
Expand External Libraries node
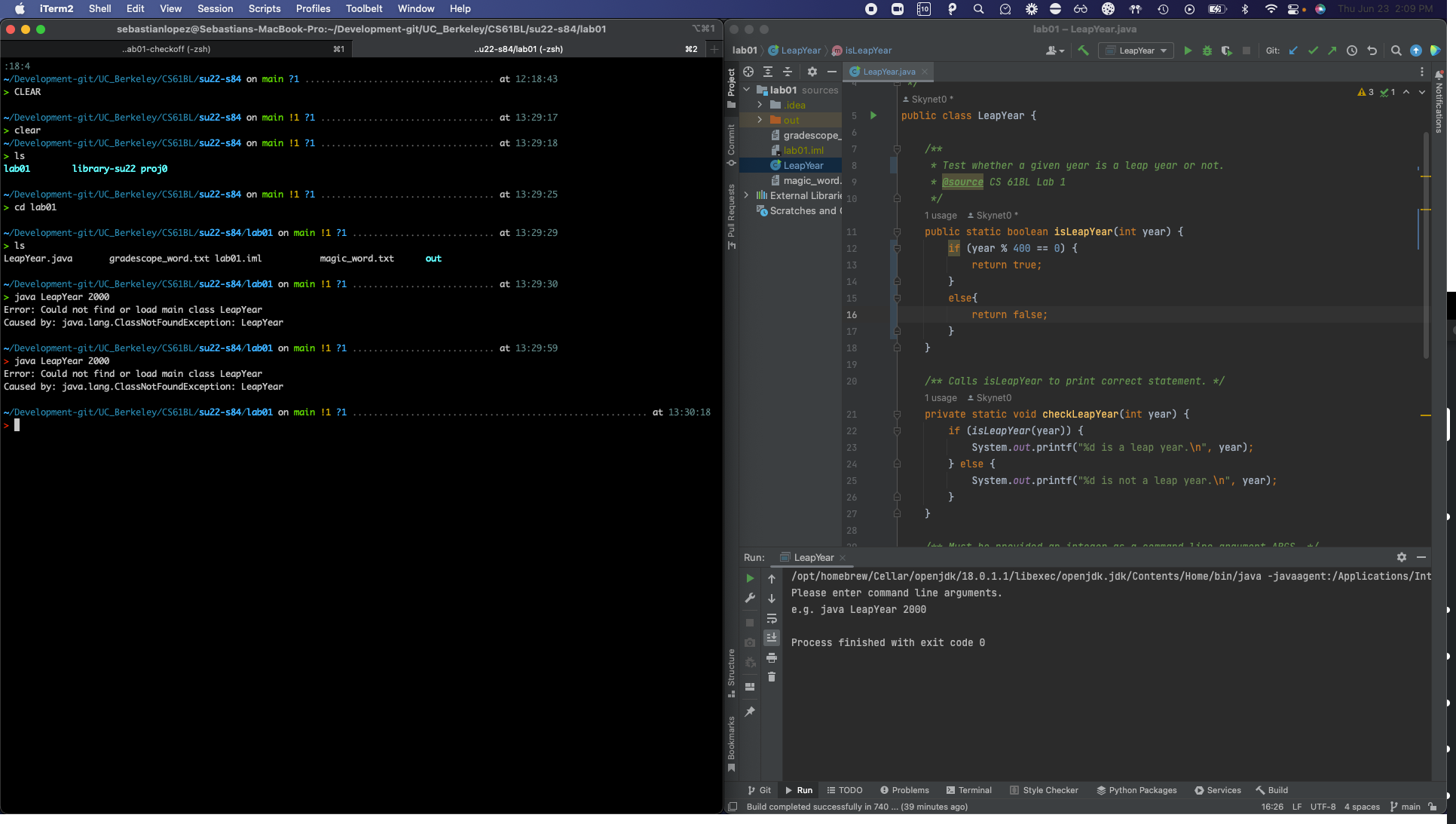point(747,195)
